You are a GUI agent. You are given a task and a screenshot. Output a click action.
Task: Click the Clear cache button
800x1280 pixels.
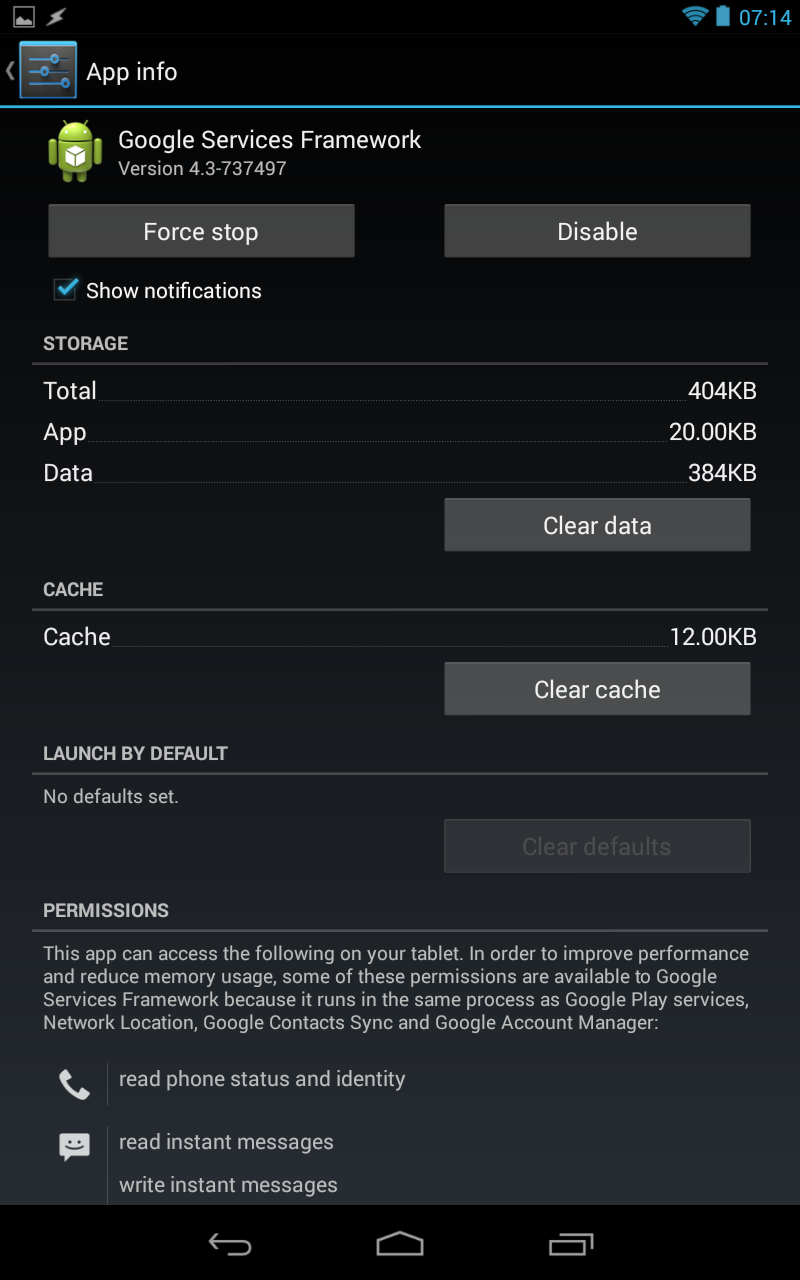(597, 689)
